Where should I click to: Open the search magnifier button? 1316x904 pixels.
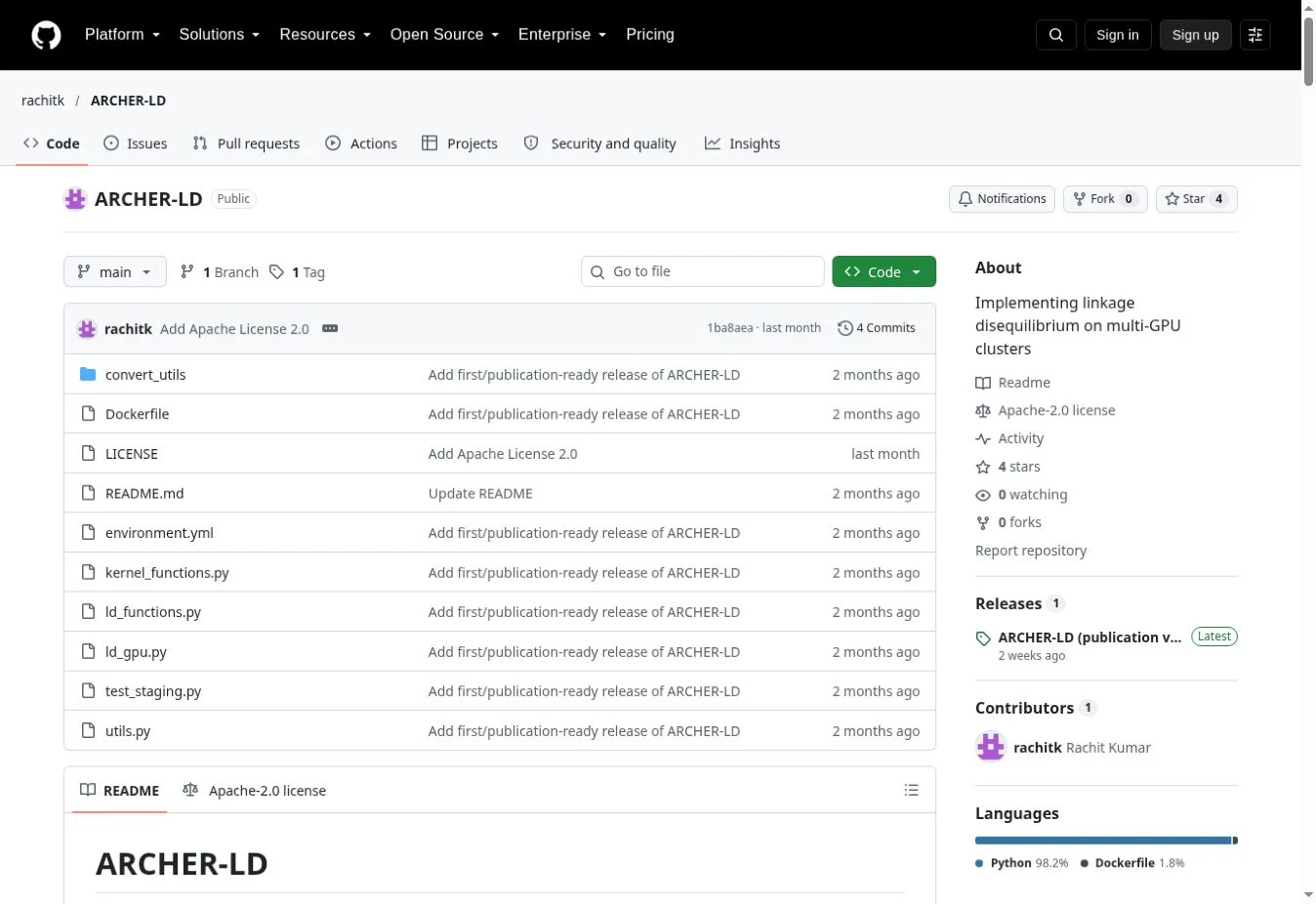(x=1056, y=35)
